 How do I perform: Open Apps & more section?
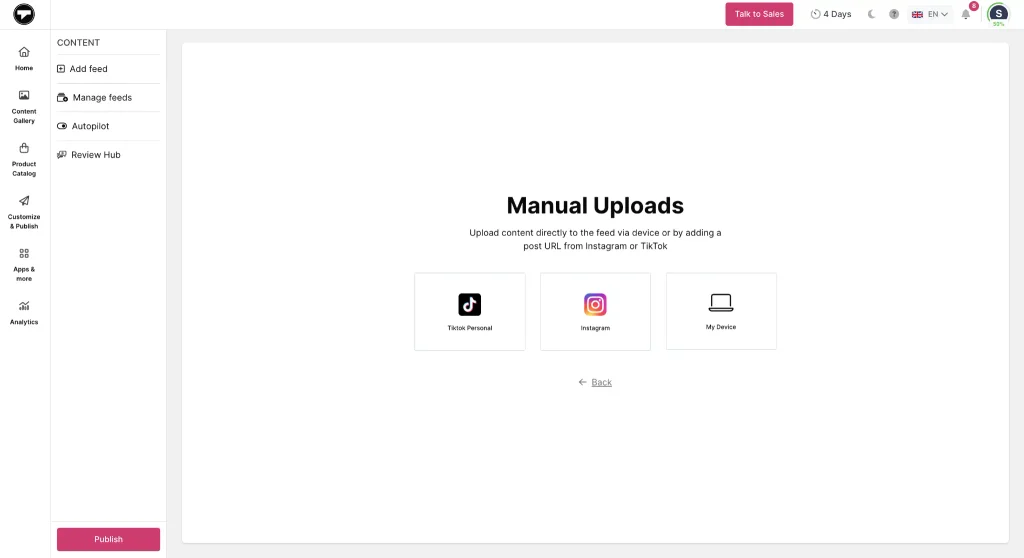click(x=24, y=265)
